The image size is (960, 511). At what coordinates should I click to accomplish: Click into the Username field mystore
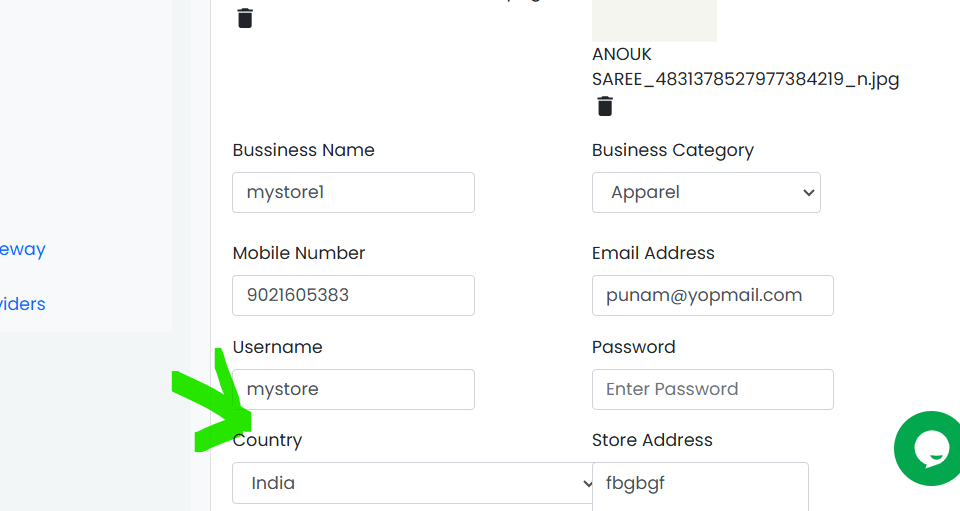(x=353, y=389)
